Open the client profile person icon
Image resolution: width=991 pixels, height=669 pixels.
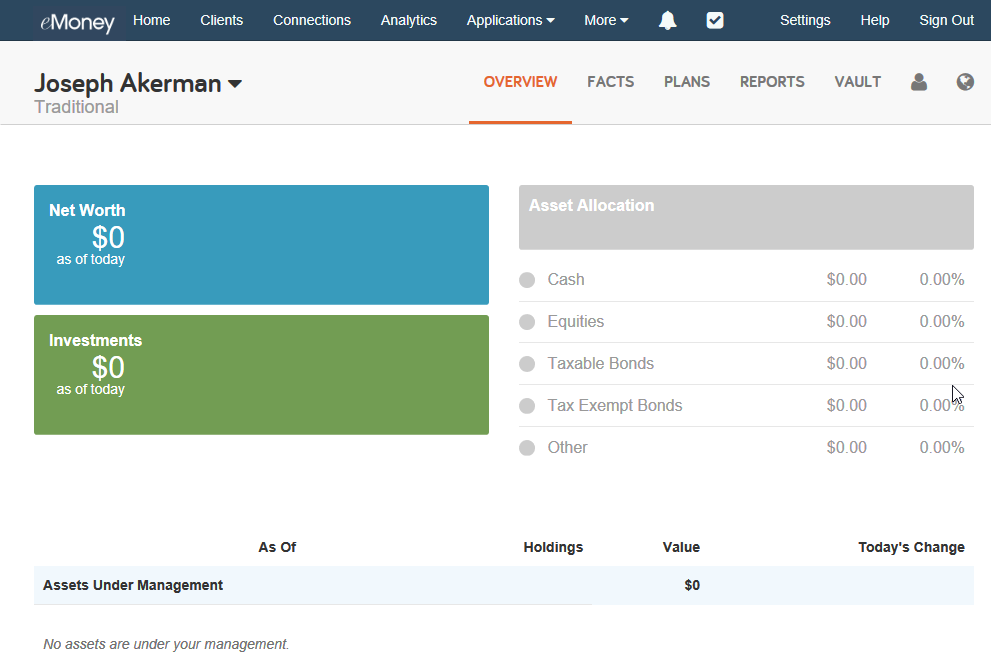919,82
